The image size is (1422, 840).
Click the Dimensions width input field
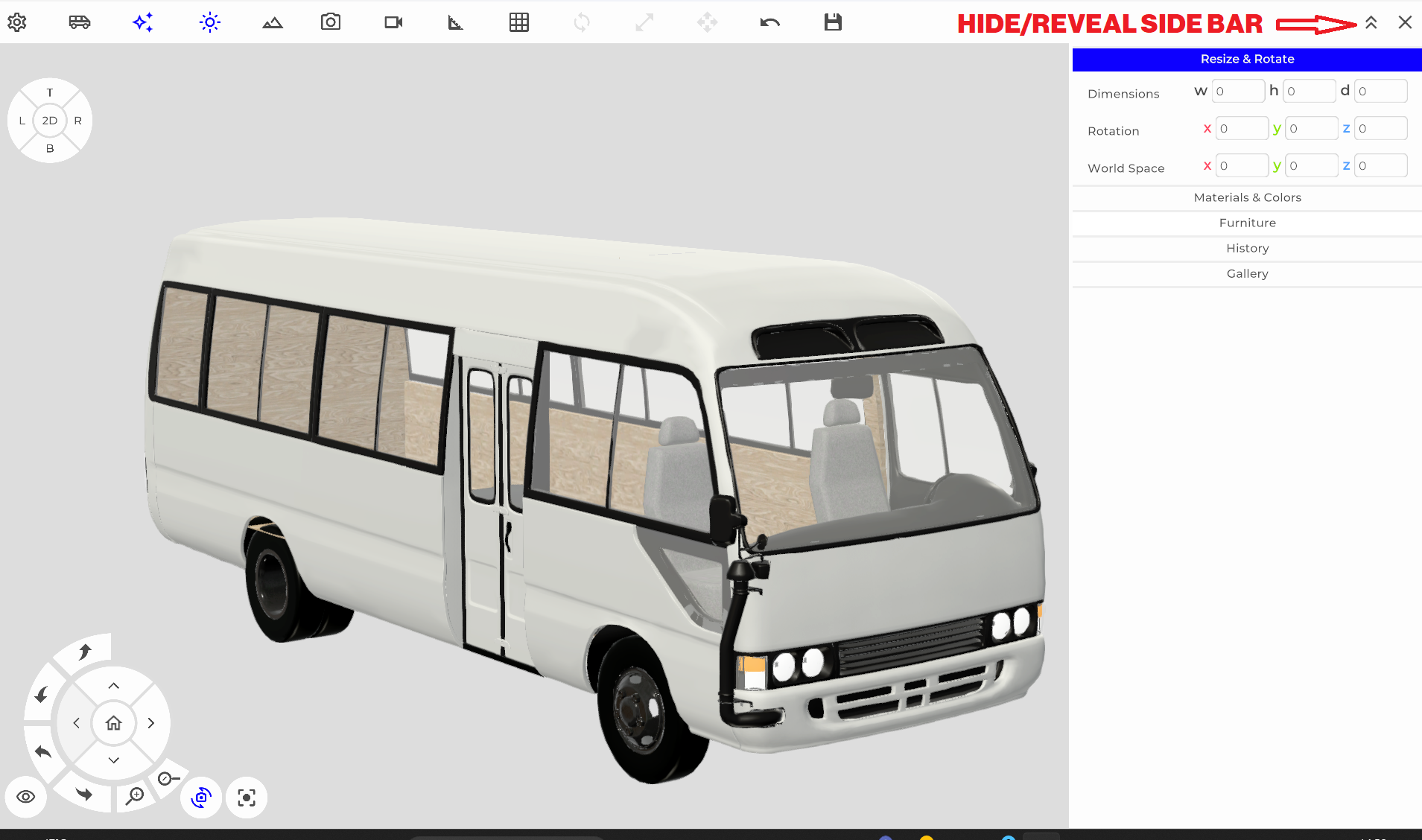[x=1237, y=92]
